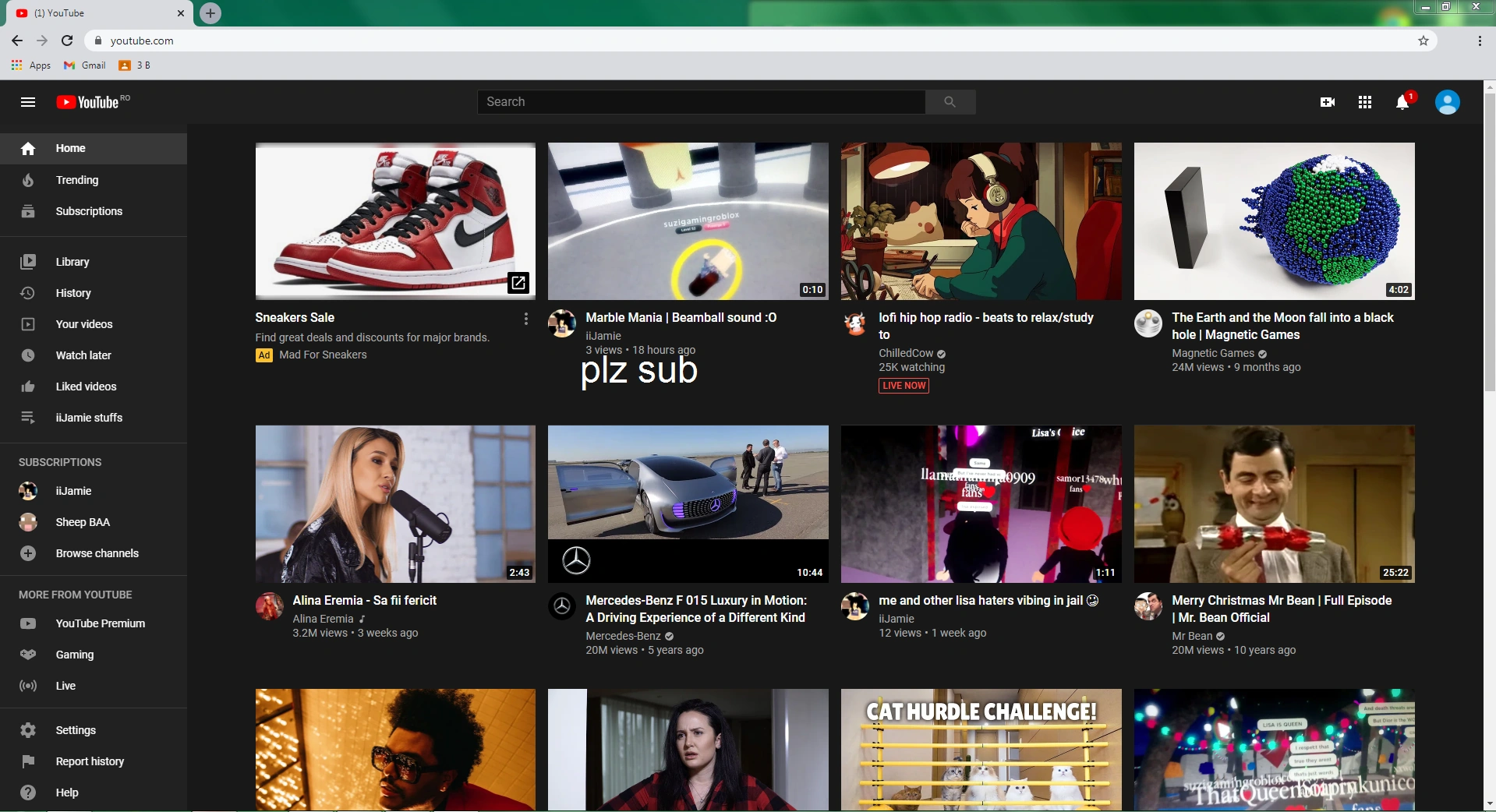Screen dimensions: 1496x812
Task: Open the Magnetic Games channel avatar
Action: (1148, 323)
